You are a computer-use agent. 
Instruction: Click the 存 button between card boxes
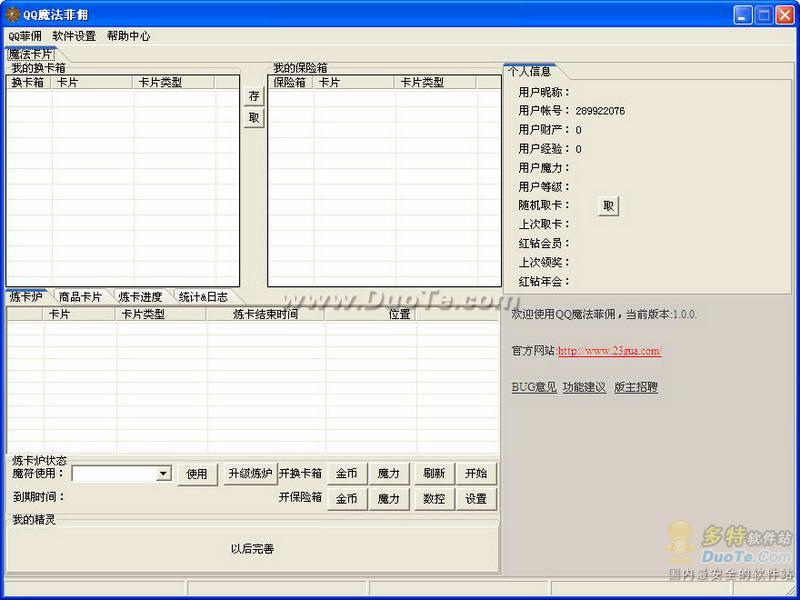point(254,96)
